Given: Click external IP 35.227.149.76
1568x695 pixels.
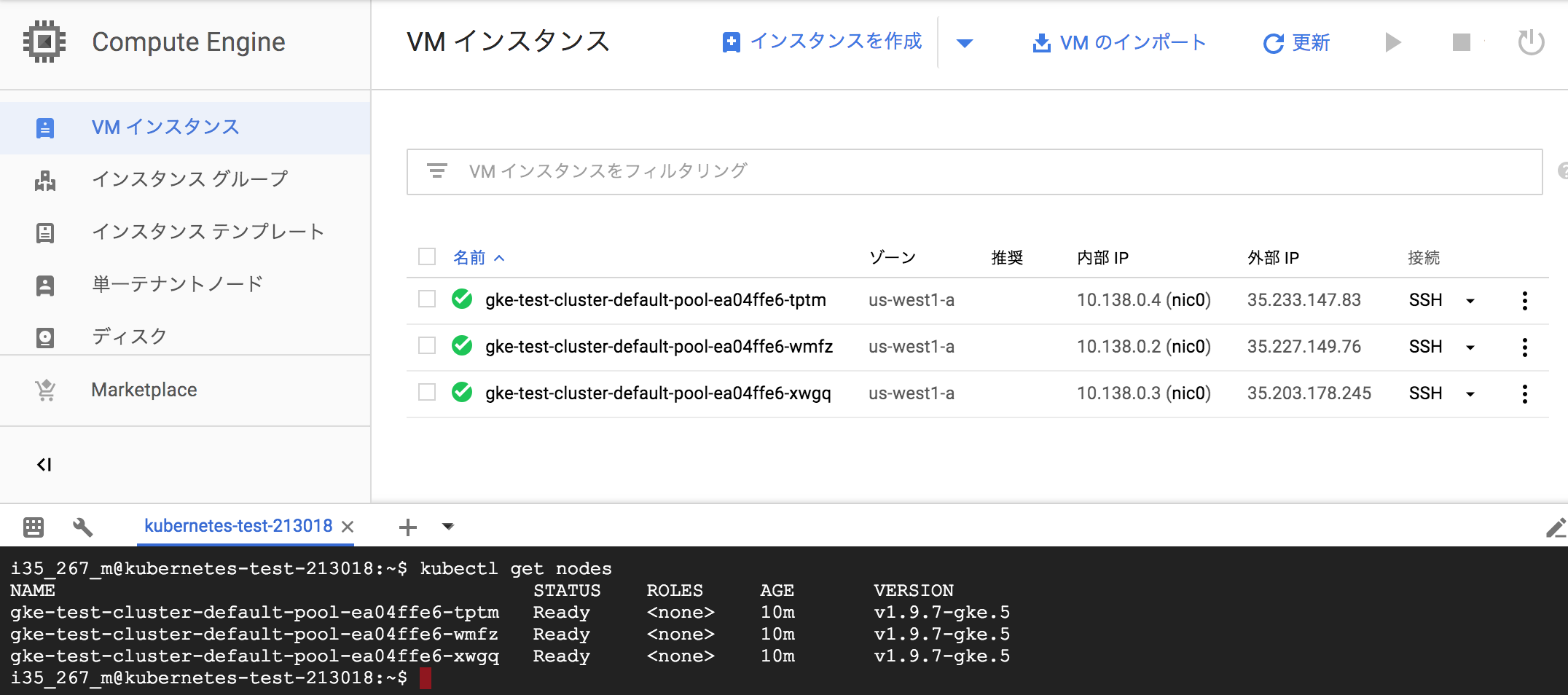Looking at the screenshot, I should click(x=1304, y=347).
